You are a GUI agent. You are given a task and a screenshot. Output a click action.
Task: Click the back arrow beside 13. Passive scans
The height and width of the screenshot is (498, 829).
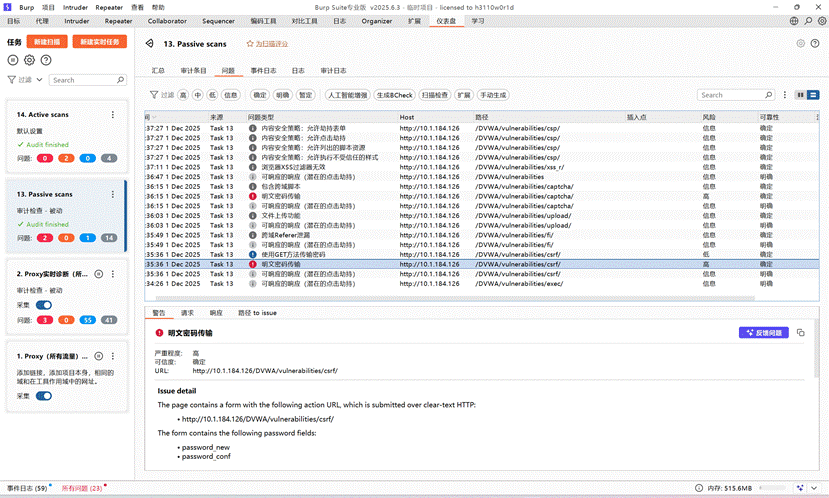150,43
